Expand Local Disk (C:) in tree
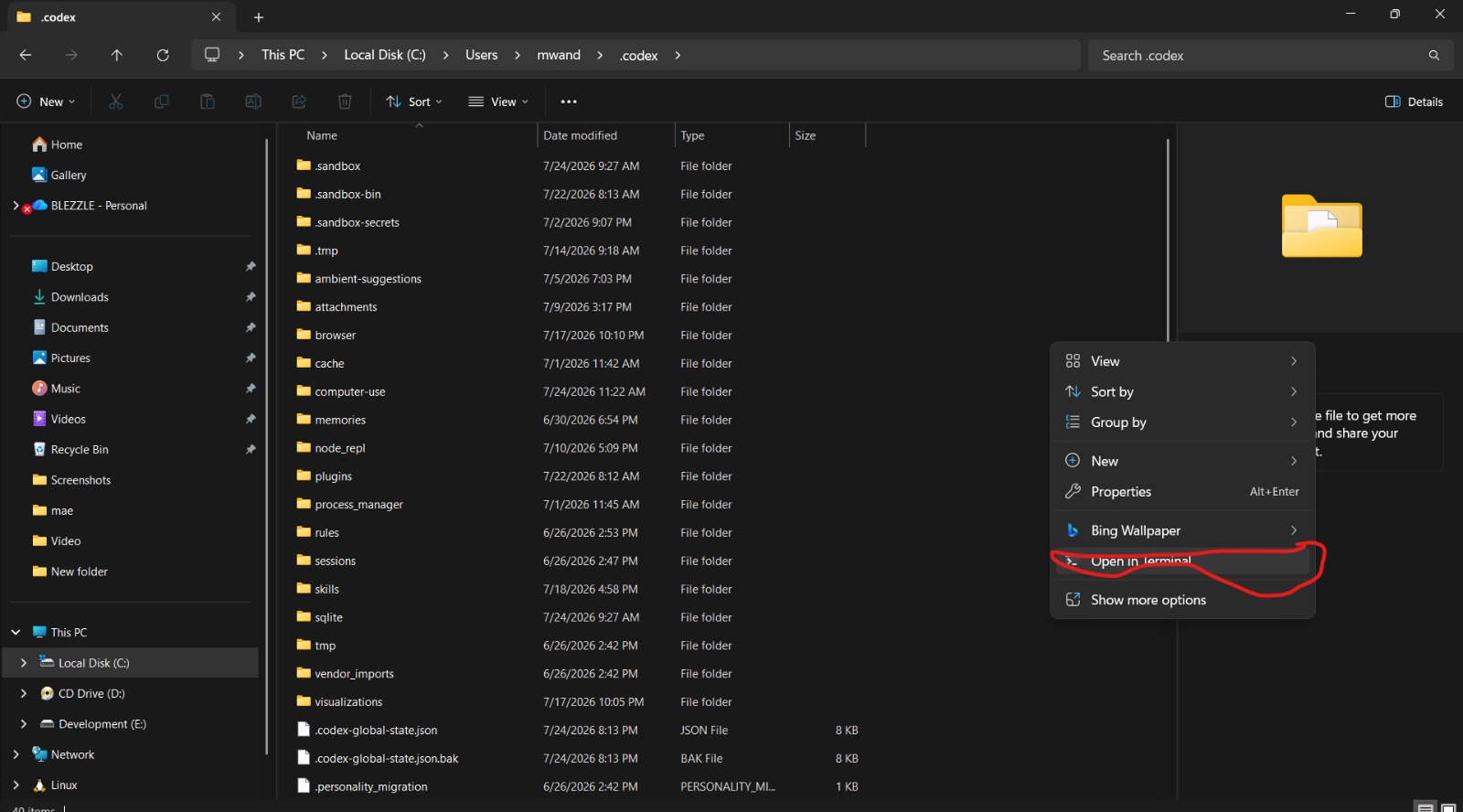 pyautogui.click(x=23, y=663)
